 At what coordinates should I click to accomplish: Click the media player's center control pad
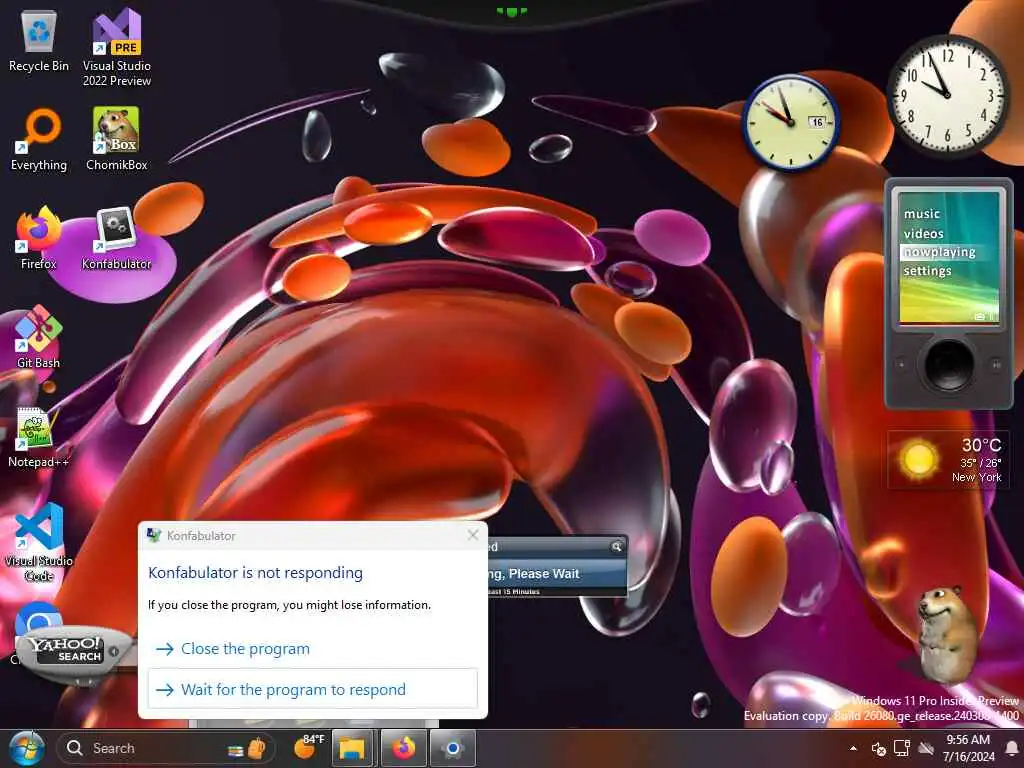[x=948, y=364]
